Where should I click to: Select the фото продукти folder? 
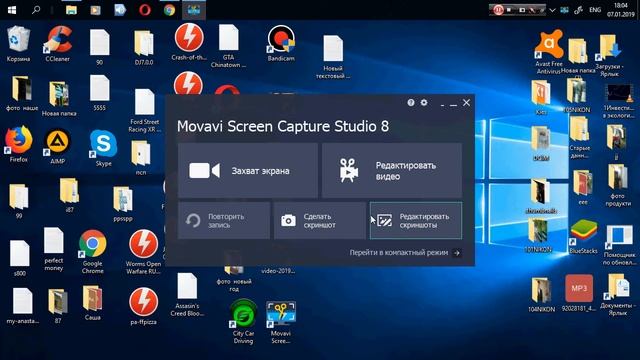[618, 185]
